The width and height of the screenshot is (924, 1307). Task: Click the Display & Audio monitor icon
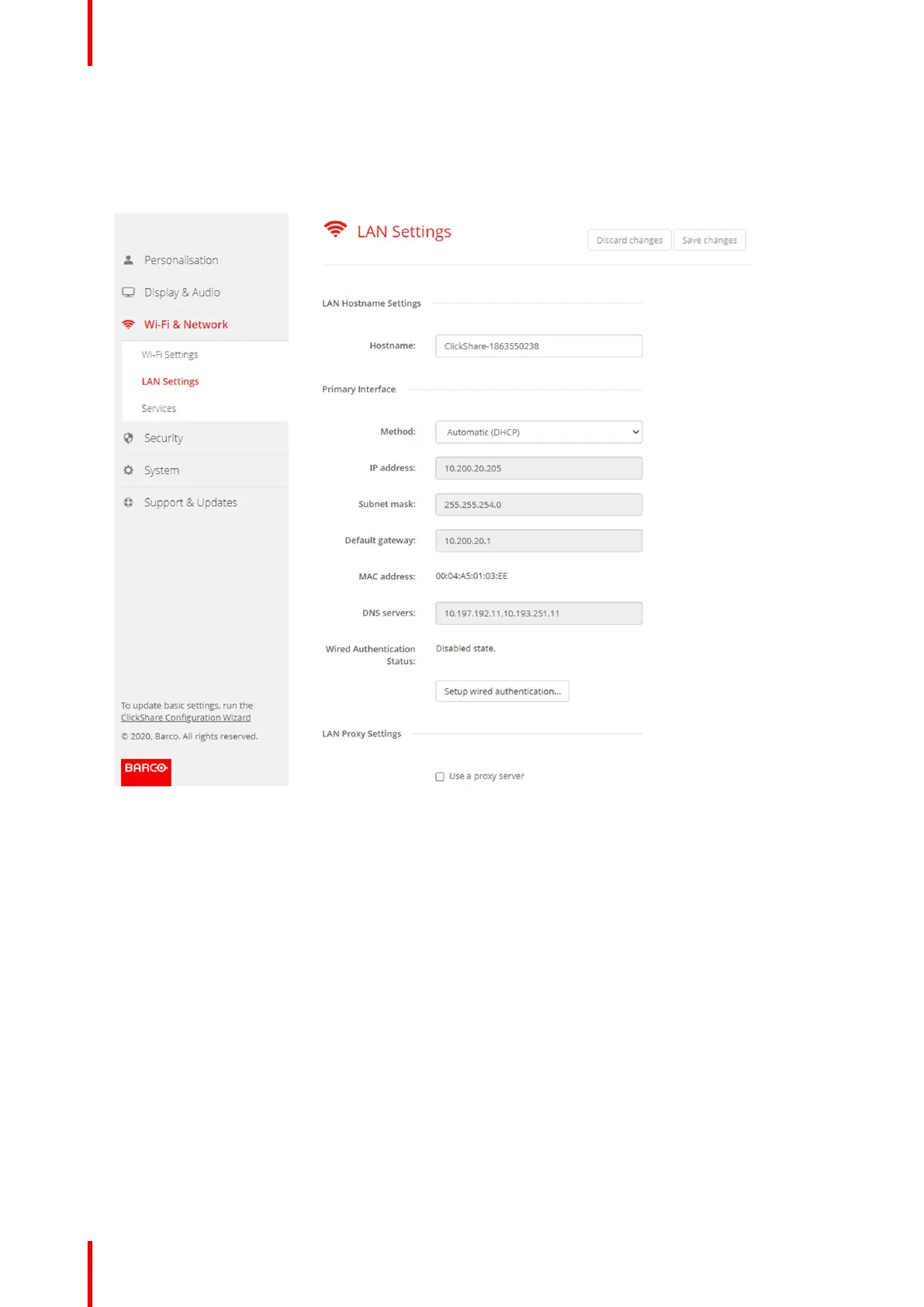pos(128,293)
